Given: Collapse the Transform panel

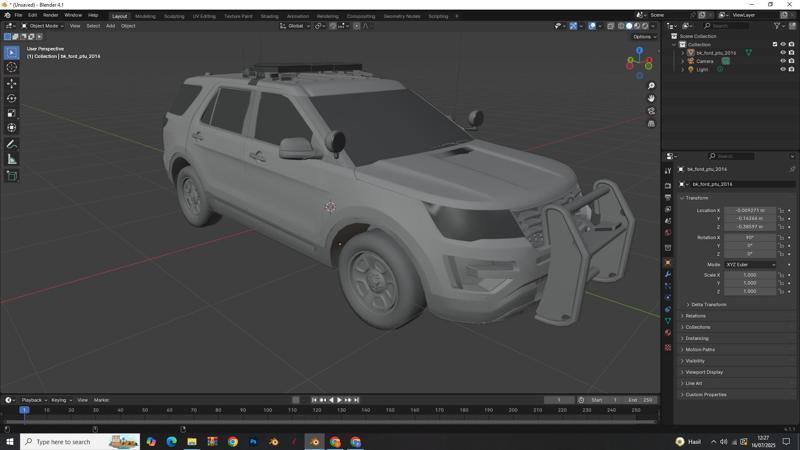Looking at the screenshot, I should (x=696, y=198).
